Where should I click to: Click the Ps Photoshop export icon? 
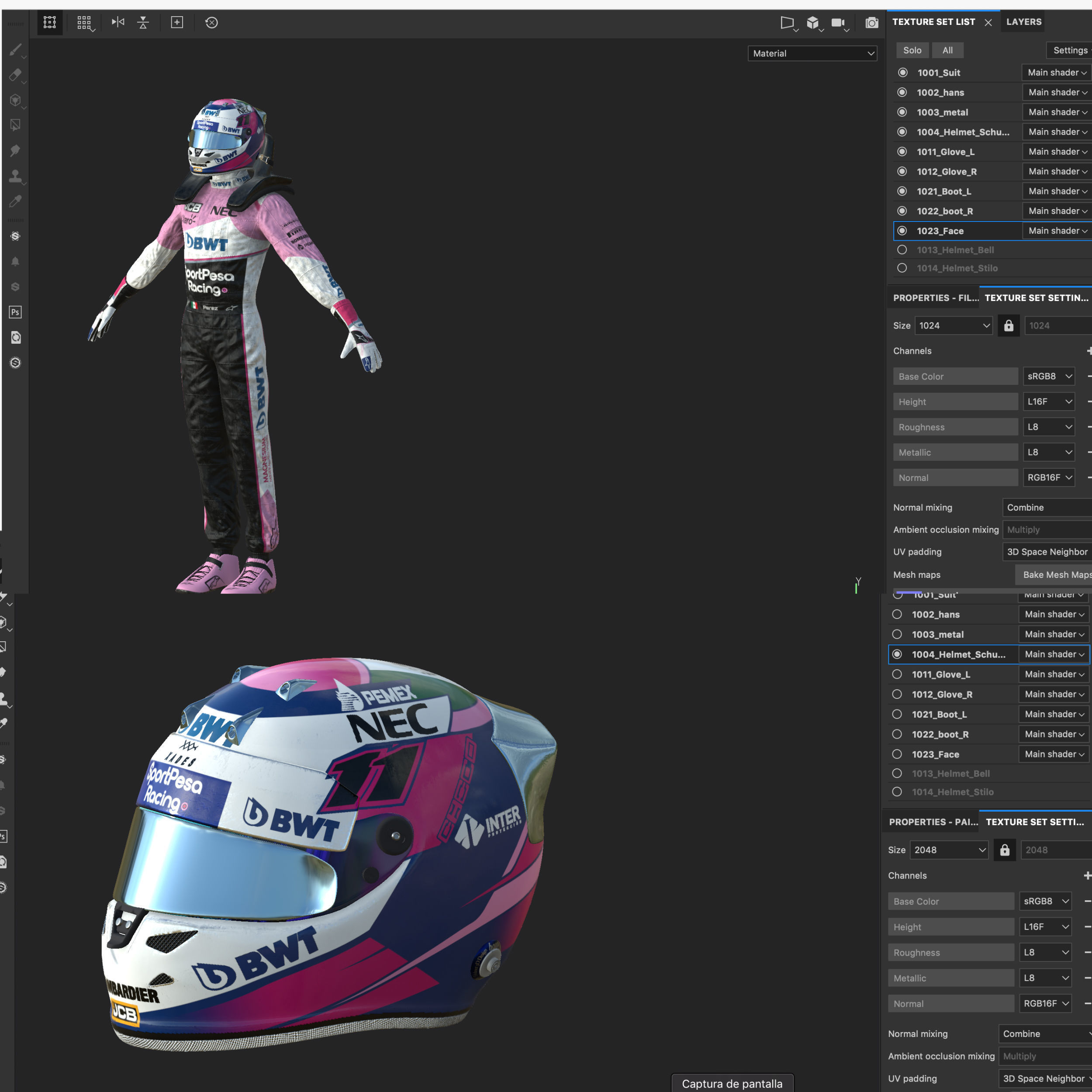point(15,312)
